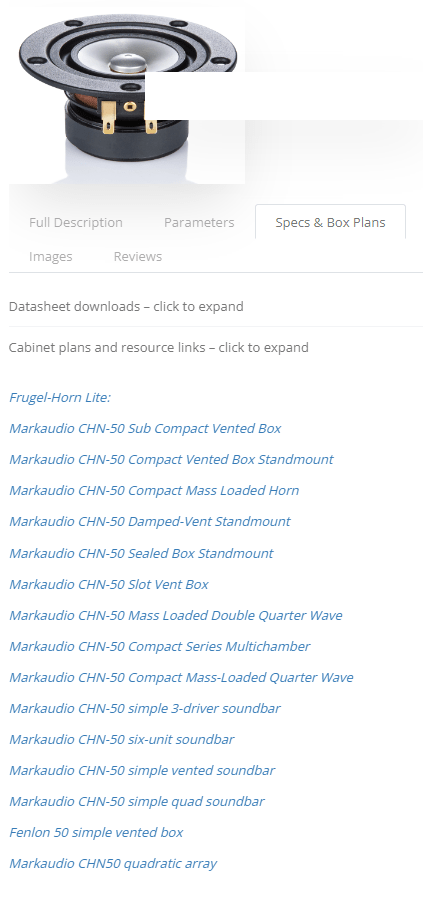Click the speaker driver product image
423x897 pixels.
127,92
